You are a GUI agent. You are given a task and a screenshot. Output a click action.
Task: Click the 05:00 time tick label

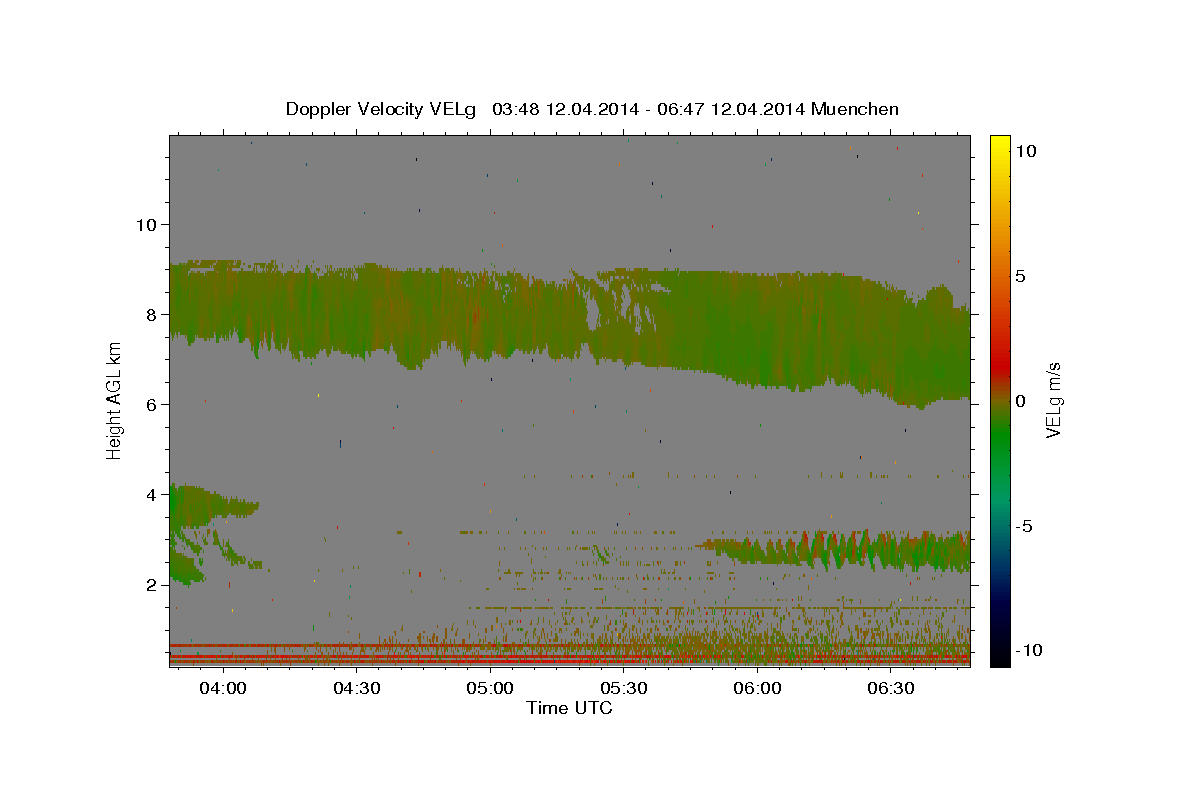tap(490, 689)
